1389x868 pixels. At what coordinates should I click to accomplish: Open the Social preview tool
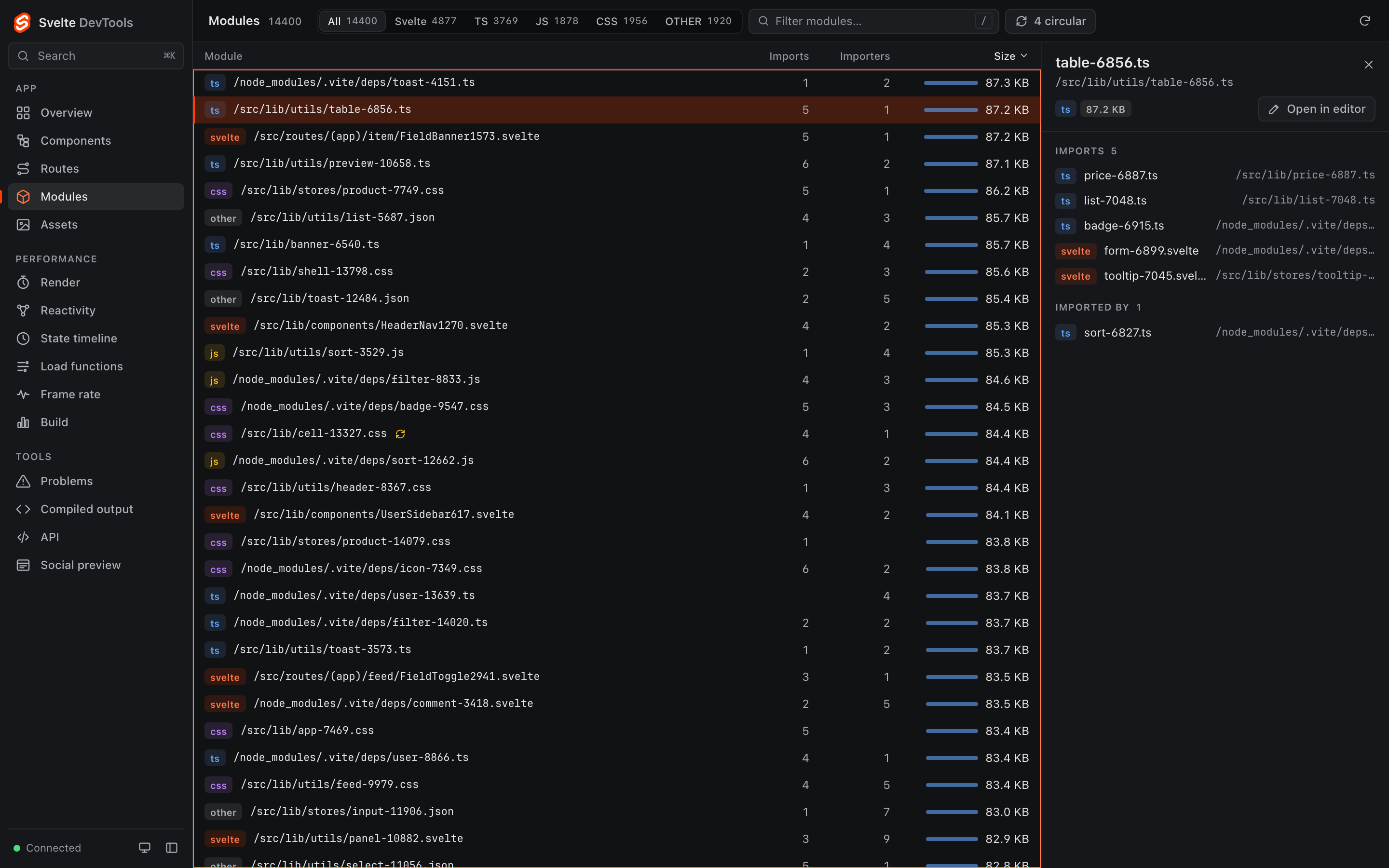(x=96, y=565)
